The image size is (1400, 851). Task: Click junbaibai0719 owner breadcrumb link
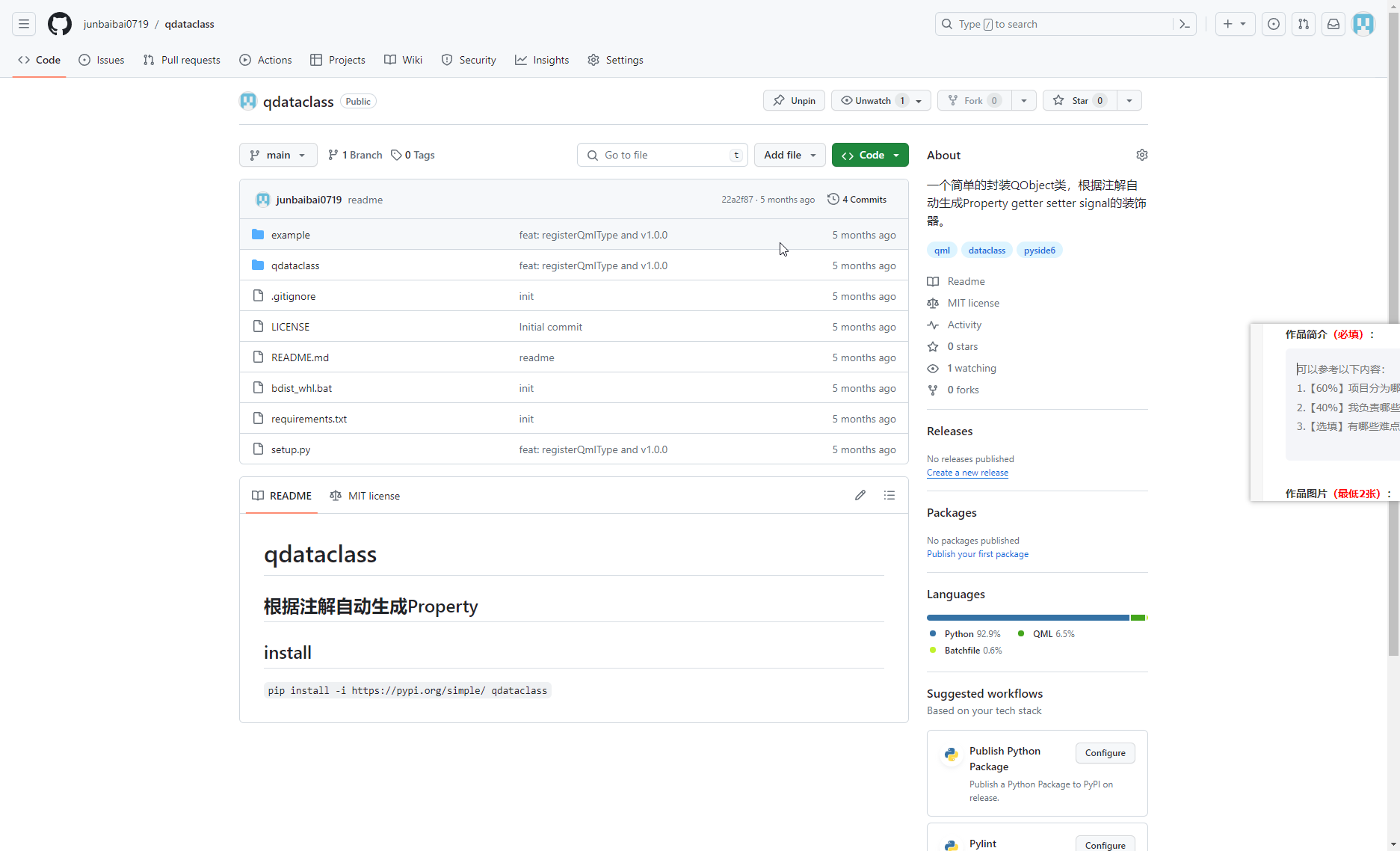click(x=116, y=24)
